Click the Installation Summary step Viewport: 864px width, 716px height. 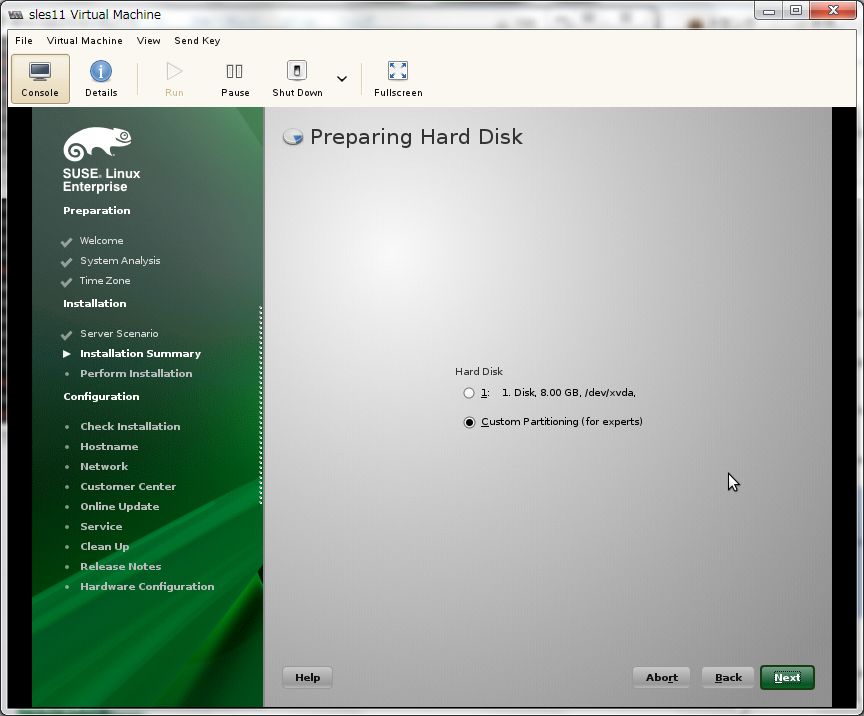(141, 353)
